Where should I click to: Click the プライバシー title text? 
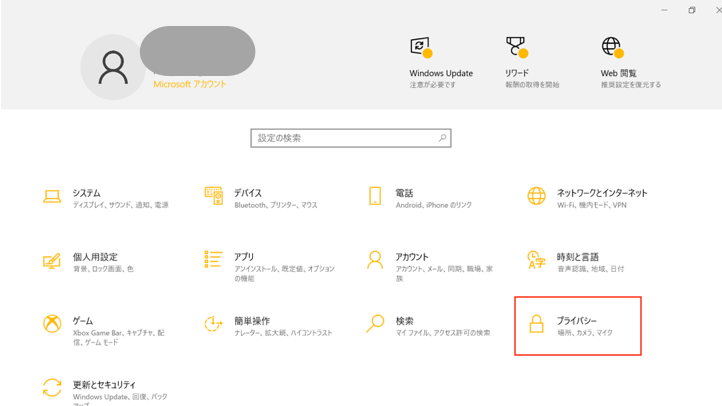tap(577, 321)
